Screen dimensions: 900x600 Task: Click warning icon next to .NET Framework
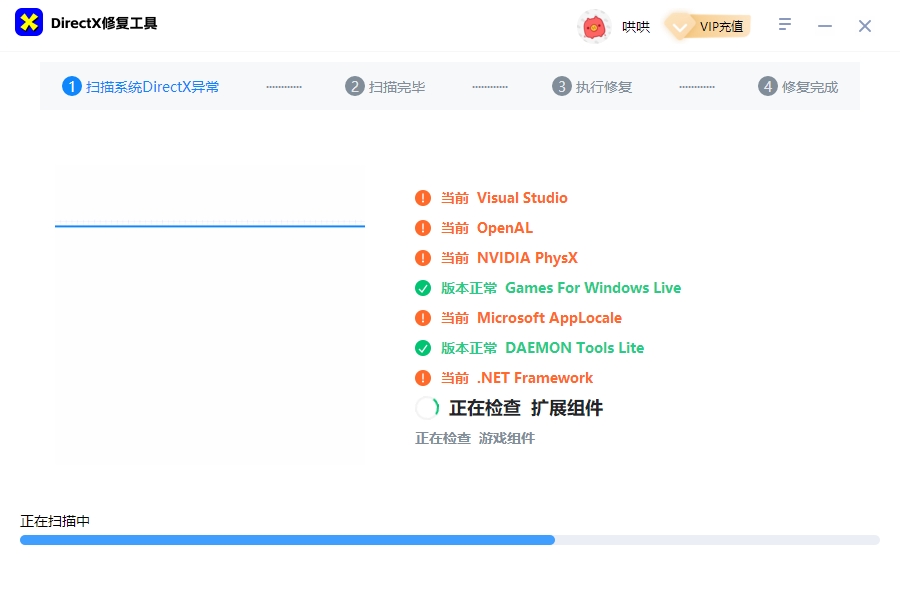pos(423,378)
